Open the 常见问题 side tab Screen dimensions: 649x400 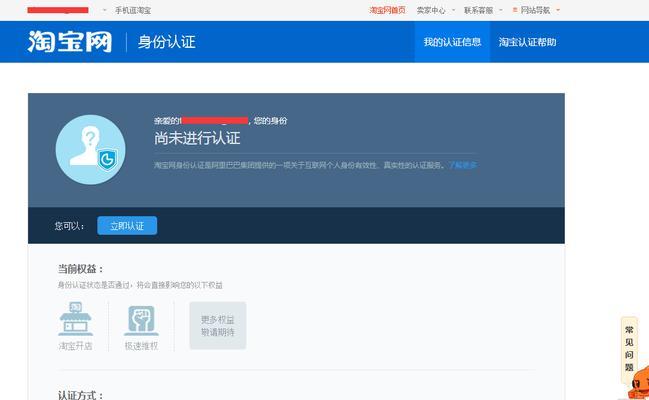point(629,349)
